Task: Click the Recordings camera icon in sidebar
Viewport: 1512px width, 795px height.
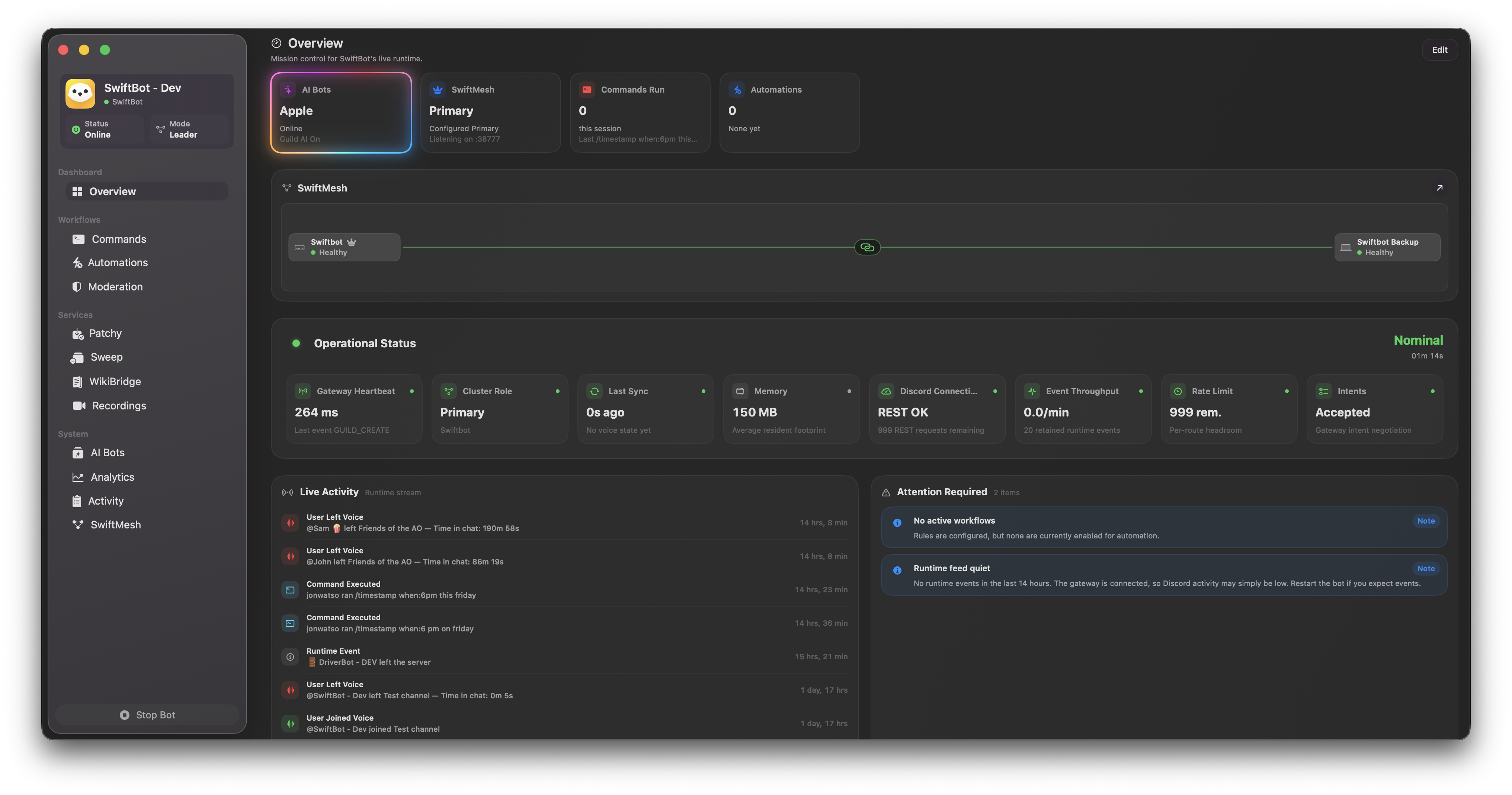Action: [79, 405]
